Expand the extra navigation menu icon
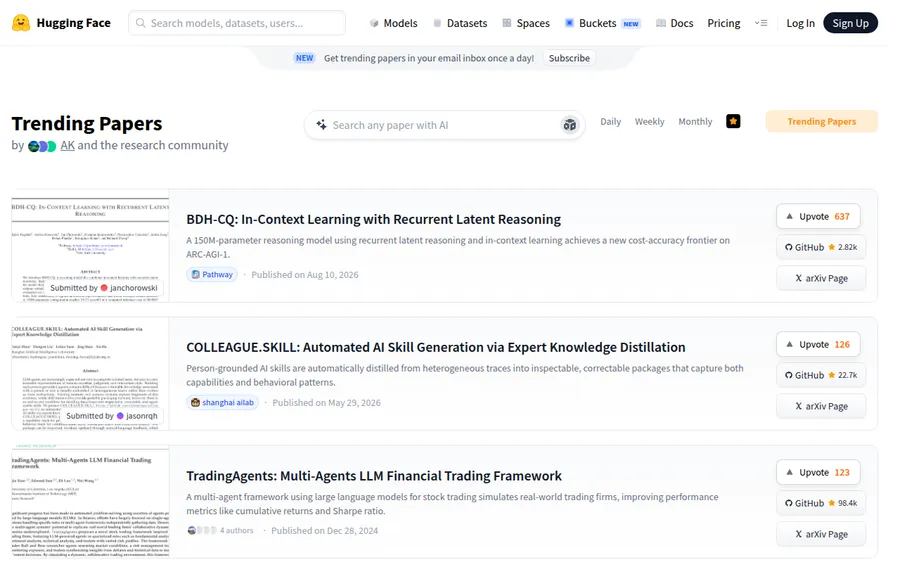This screenshot has width=900, height=563. point(761,23)
